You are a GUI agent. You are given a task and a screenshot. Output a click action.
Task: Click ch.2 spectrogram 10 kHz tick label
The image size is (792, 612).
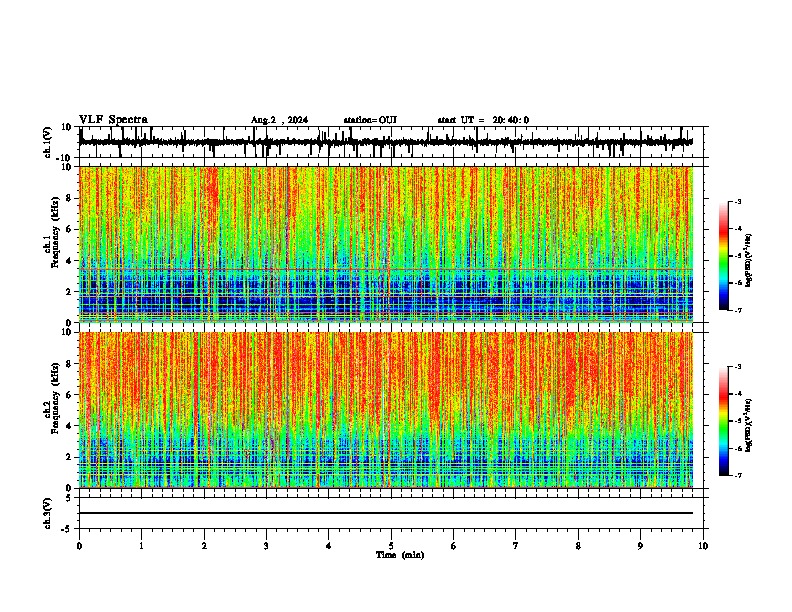pos(67,332)
